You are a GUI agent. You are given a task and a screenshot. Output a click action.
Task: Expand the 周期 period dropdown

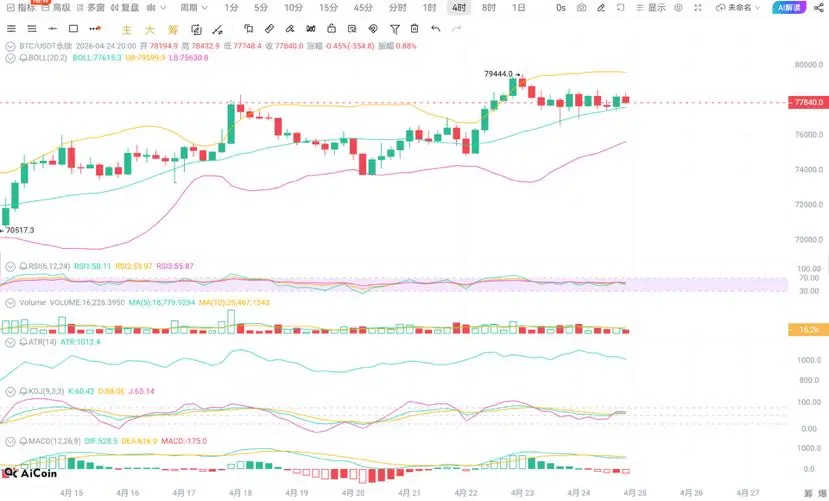194,8
